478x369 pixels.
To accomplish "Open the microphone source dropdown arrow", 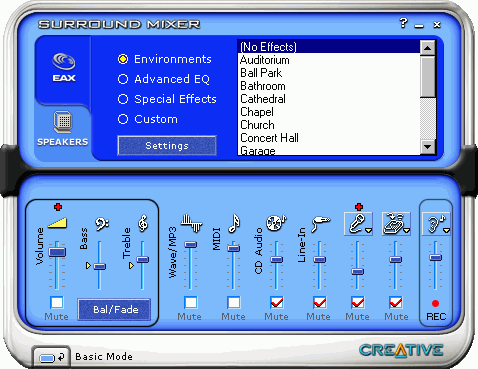I will (x=368, y=231).
